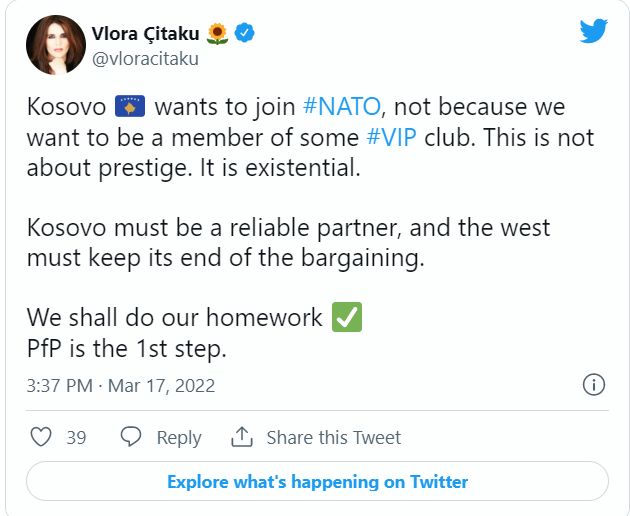This screenshot has width=630, height=516.
Task: Click the share upload arrow icon
Action: 241,437
